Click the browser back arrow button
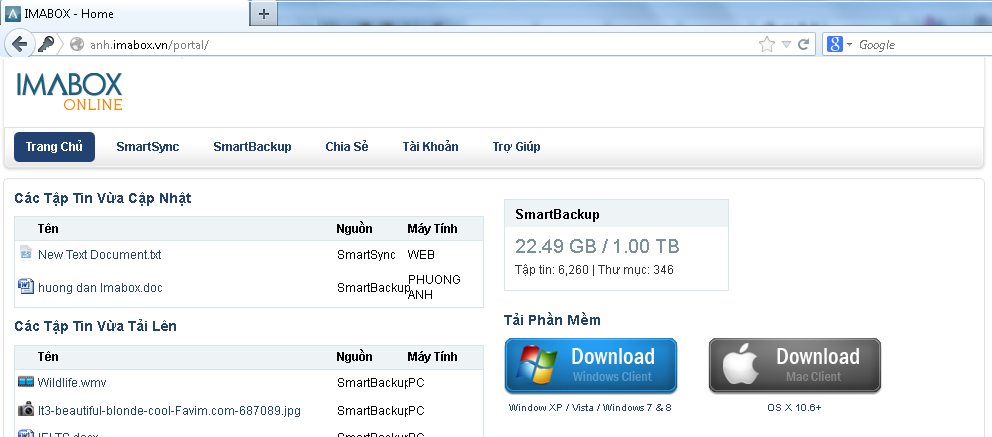This screenshot has height=437, width=992. pyautogui.click(x=19, y=44)
